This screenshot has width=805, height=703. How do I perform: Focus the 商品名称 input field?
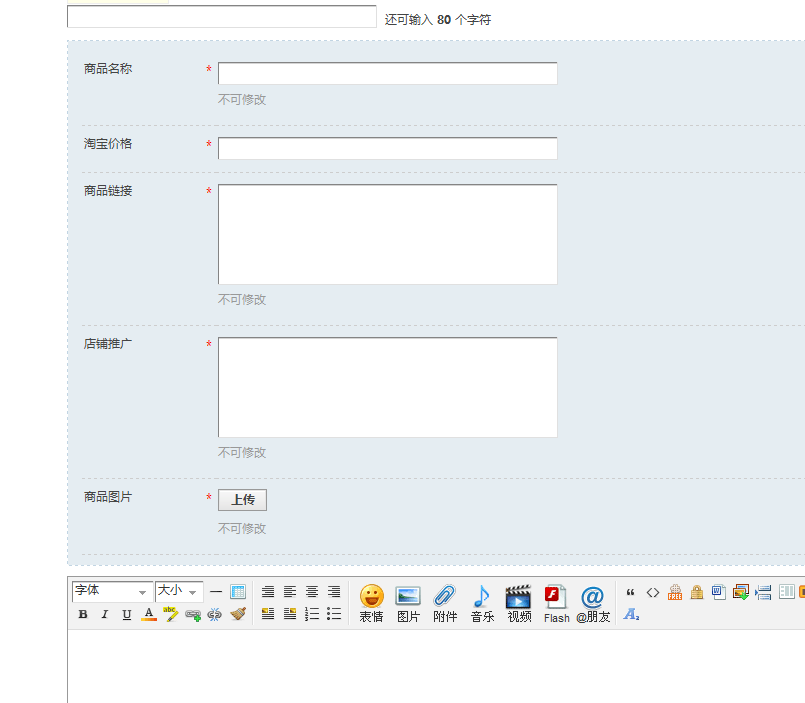(x=388, y=73)
